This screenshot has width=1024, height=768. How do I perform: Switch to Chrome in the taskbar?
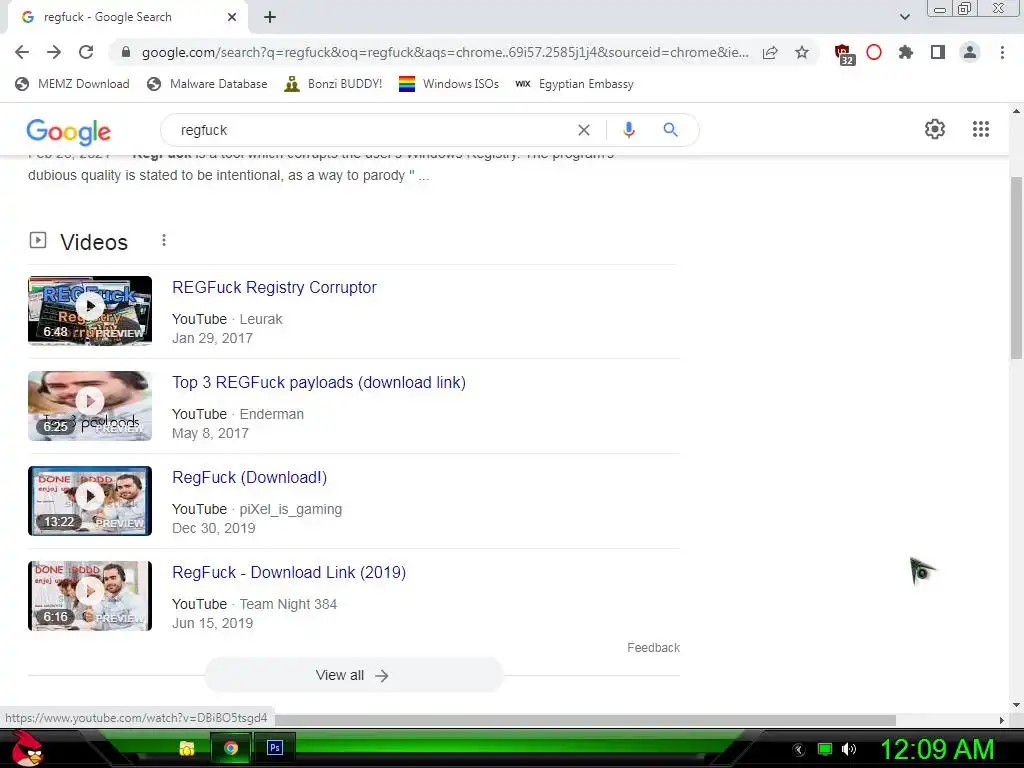click(231, 748)
